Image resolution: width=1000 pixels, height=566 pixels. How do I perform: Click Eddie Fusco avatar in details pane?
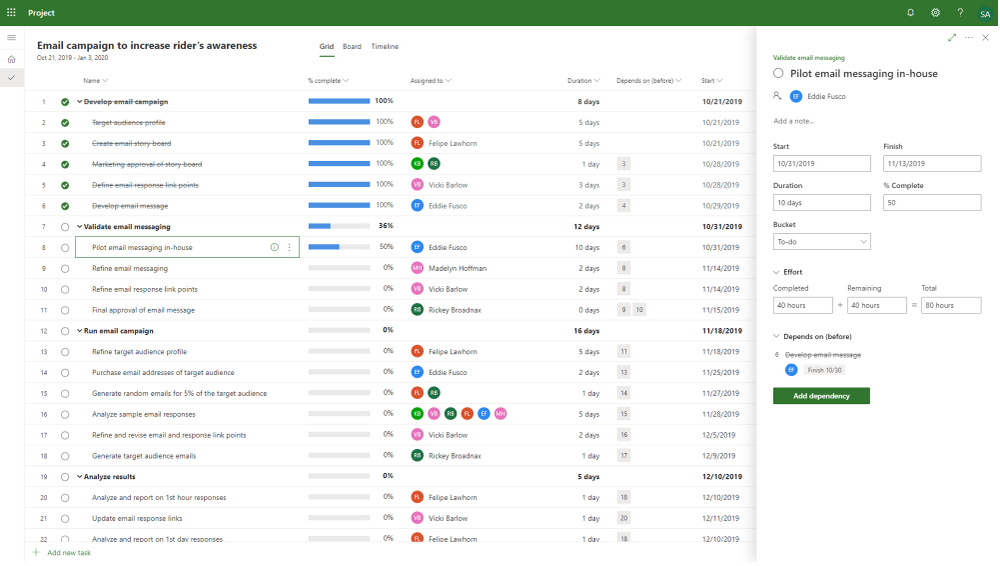click(x=795, y=96)
